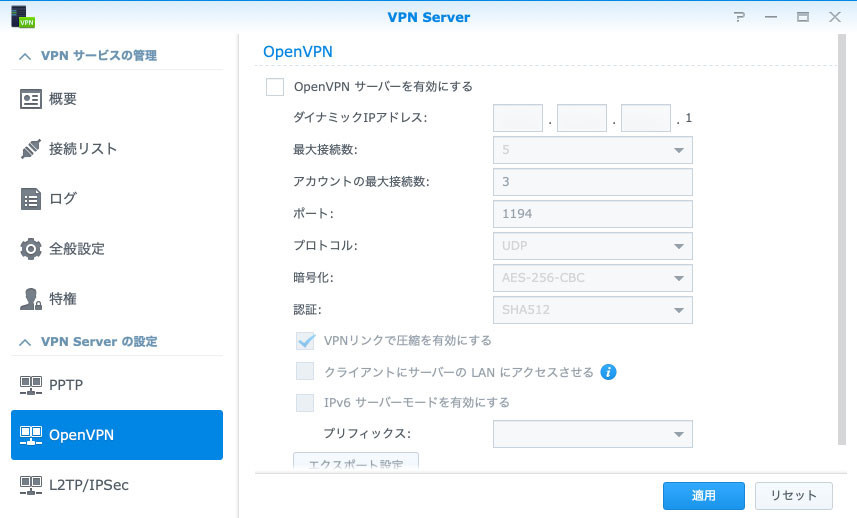Open the 最大接続数 dropdown
This screenshot has height=518, width=857.
pyautogui.click(x=592, y=150)
